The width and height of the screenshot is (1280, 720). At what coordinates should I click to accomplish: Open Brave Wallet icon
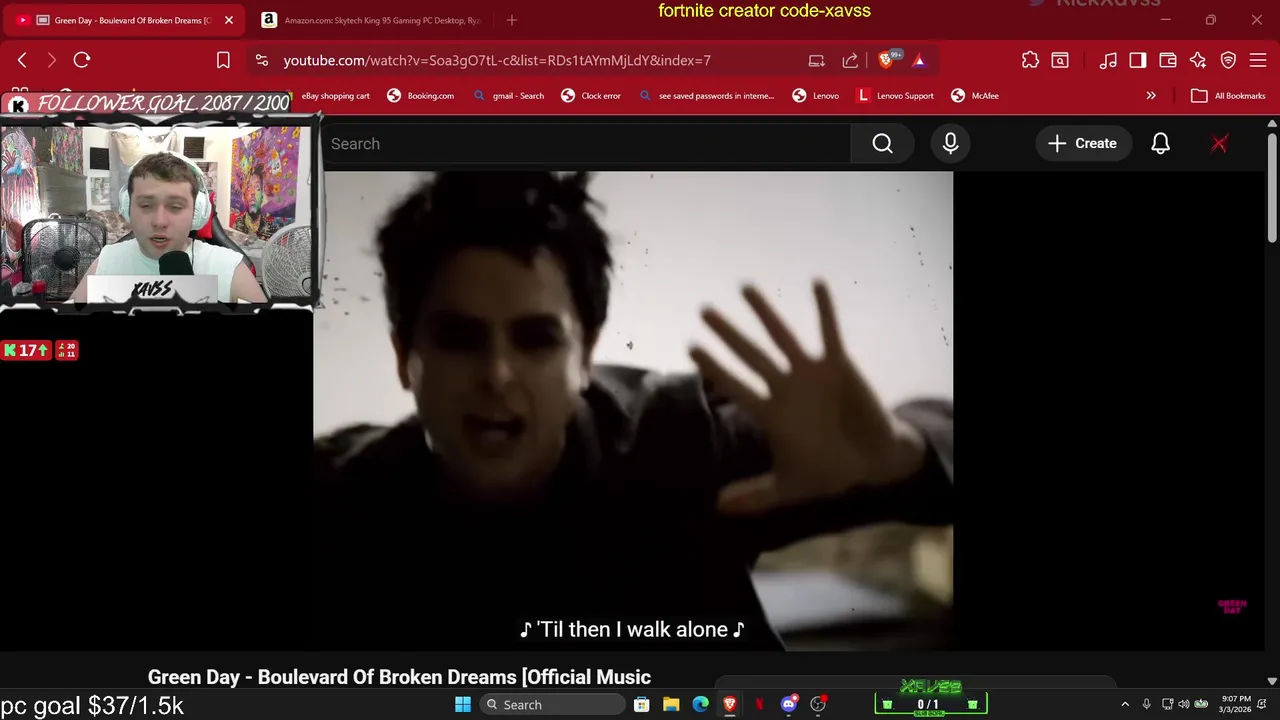(x=1167, y=60)
